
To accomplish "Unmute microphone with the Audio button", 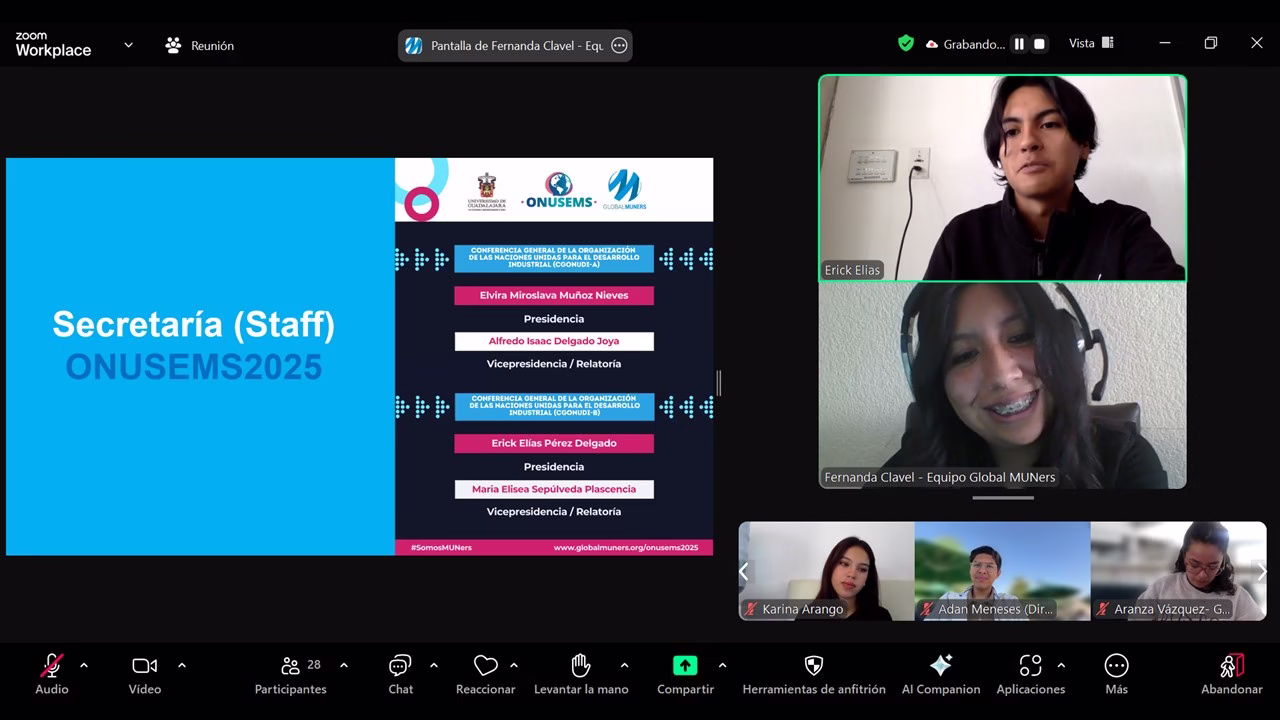I will (51, 667).
